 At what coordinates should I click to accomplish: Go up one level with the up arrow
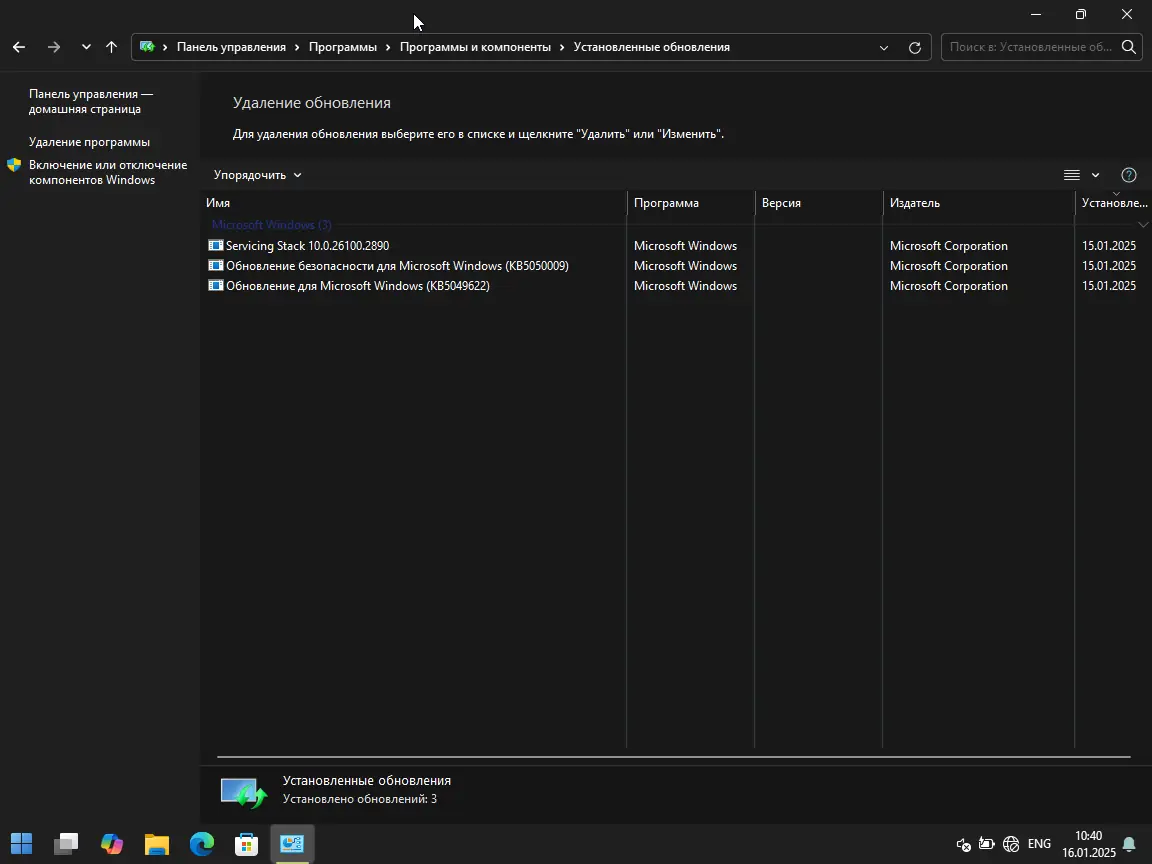point(111,47)
